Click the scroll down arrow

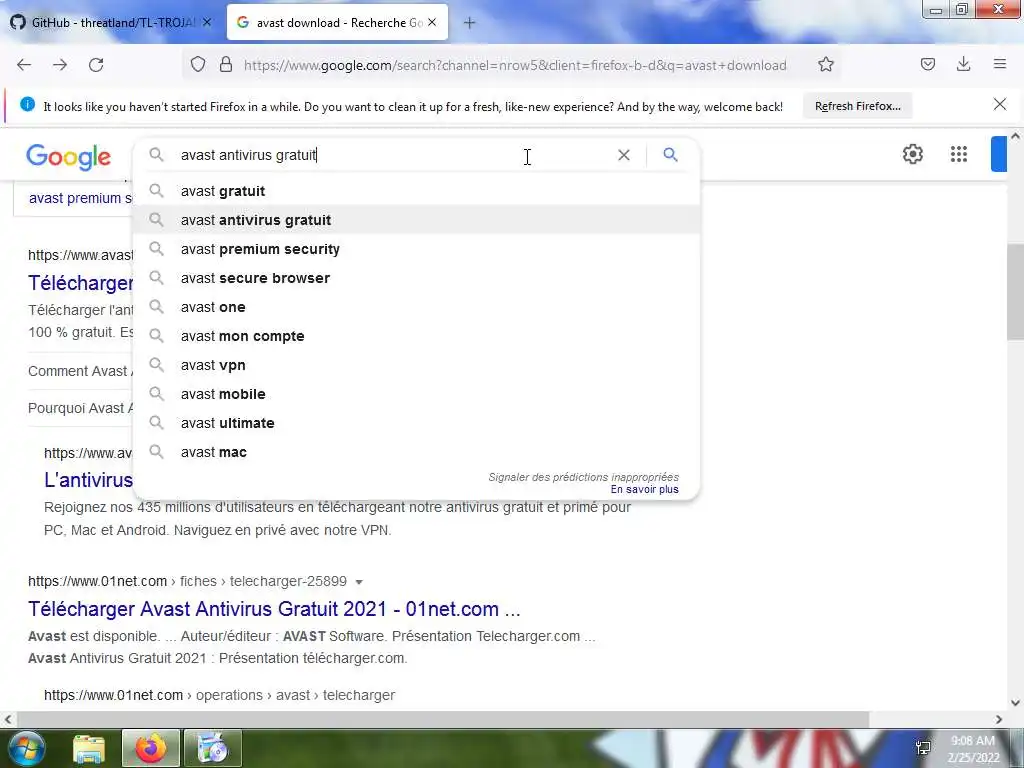[x=1016, y=703]
